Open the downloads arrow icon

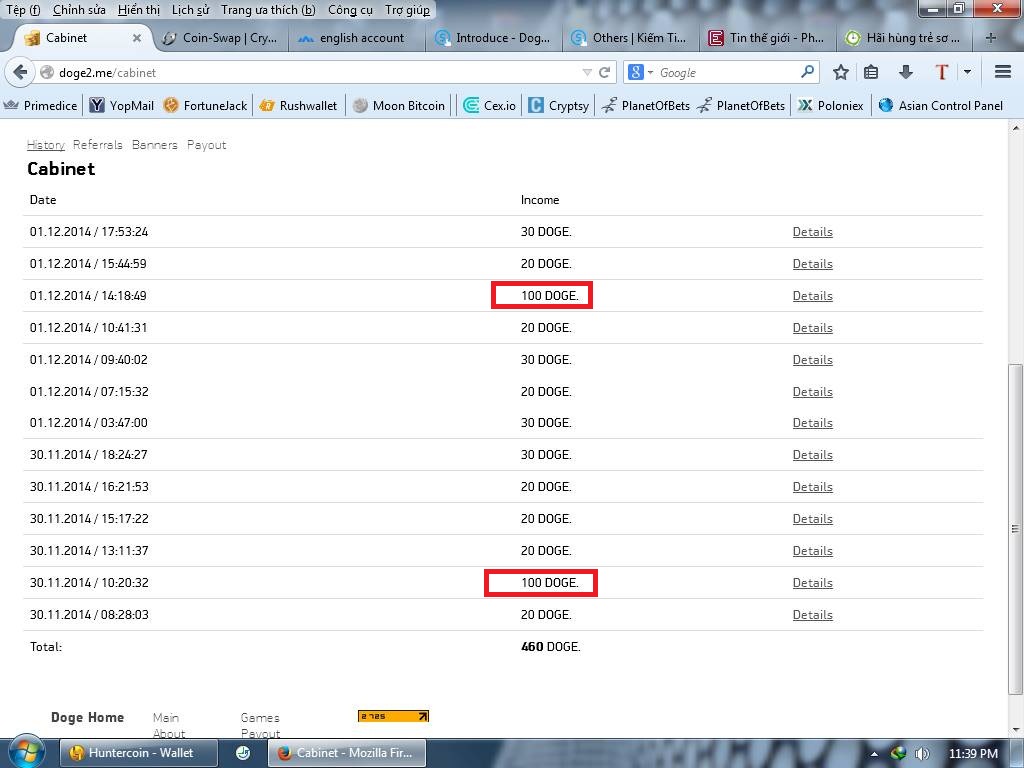pyautogui.click(x=906, y=72)
